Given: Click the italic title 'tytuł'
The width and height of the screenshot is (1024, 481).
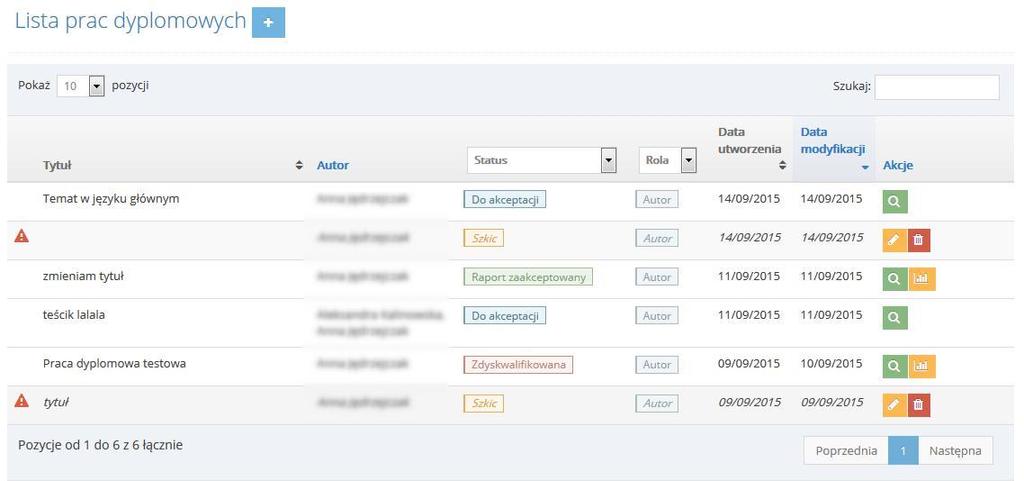Looking at the screenshot, I should 56,402.
